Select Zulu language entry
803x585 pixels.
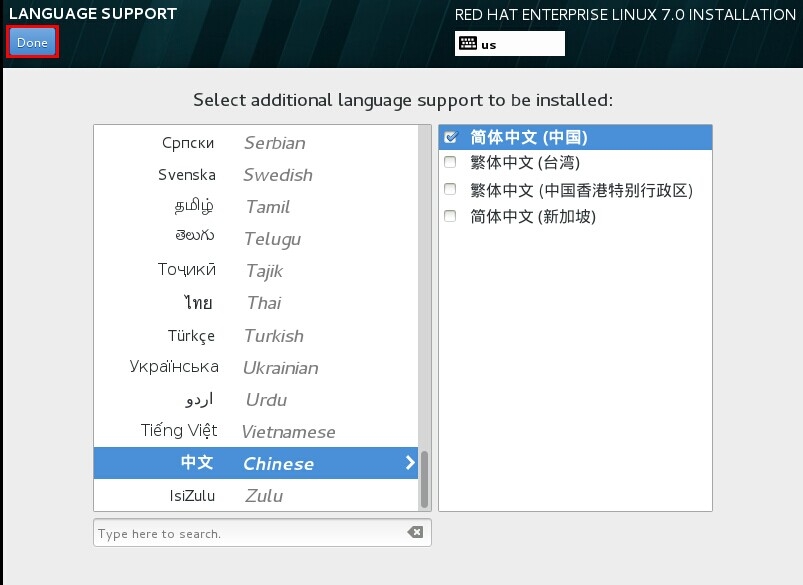(256, 495)
